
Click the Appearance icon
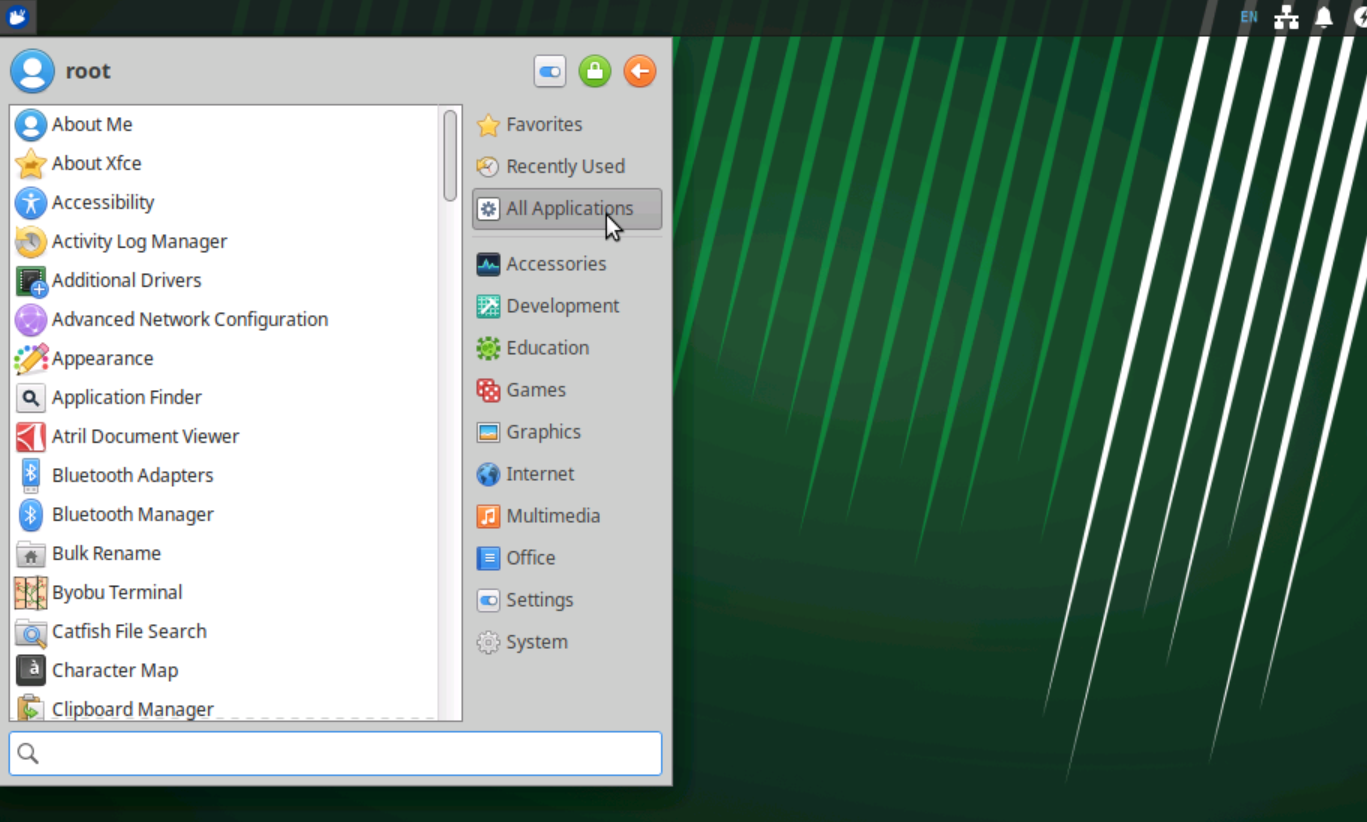coord(31,359)
